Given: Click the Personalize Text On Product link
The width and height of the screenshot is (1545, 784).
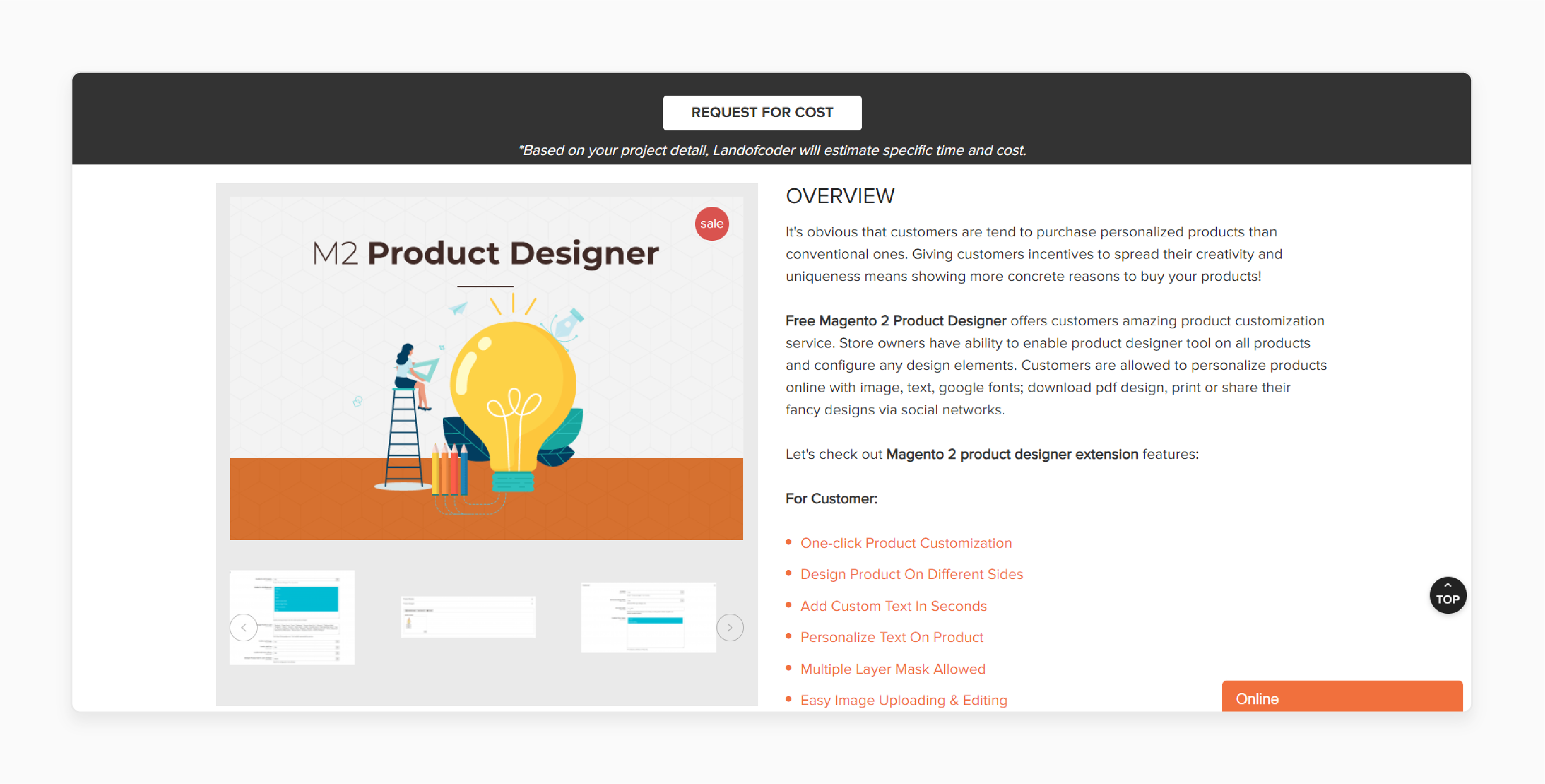Looking at the screenshot, I should [x=892, y=636].
